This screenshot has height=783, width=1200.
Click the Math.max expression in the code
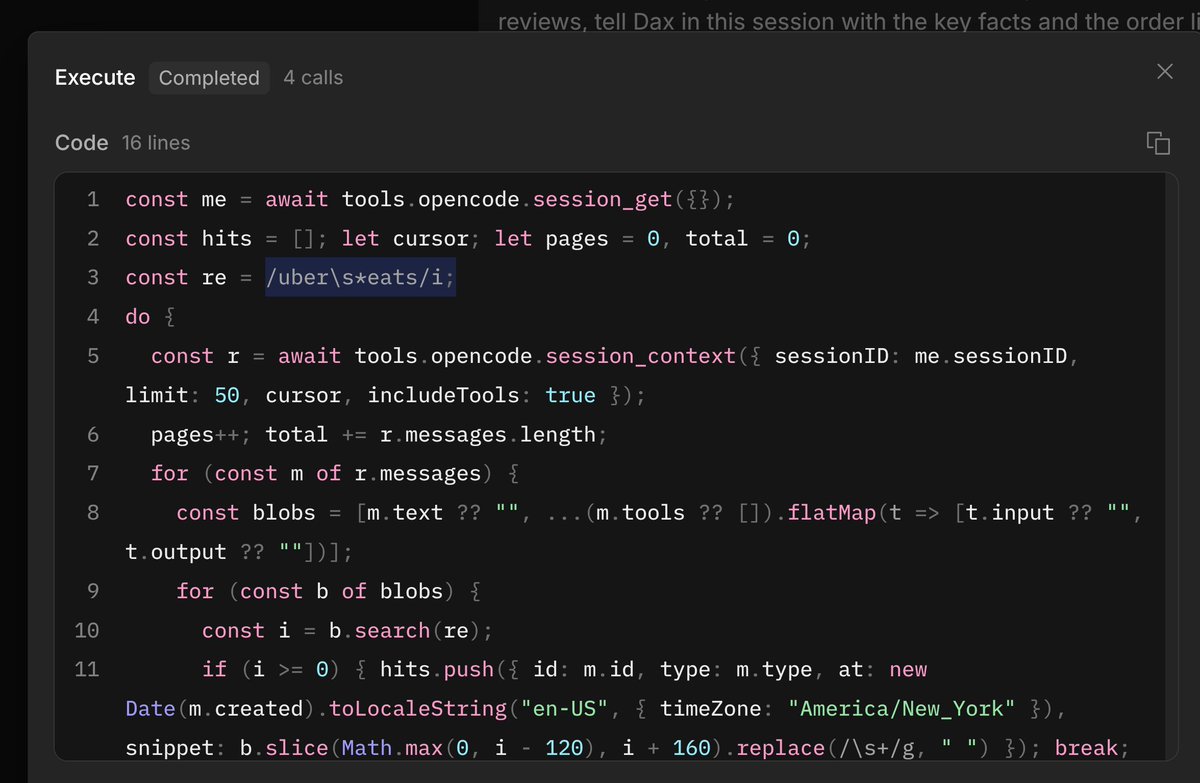[393, 749]
